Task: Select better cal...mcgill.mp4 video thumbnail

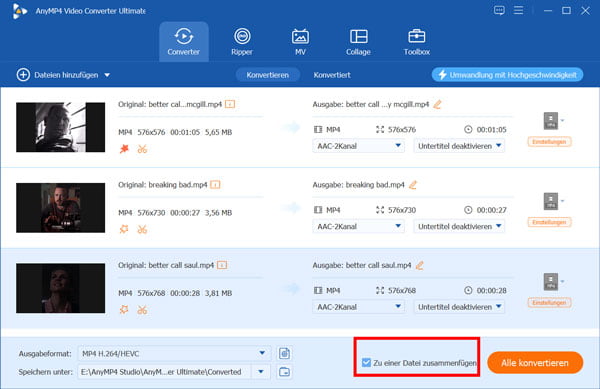Action: click(60, 127)
